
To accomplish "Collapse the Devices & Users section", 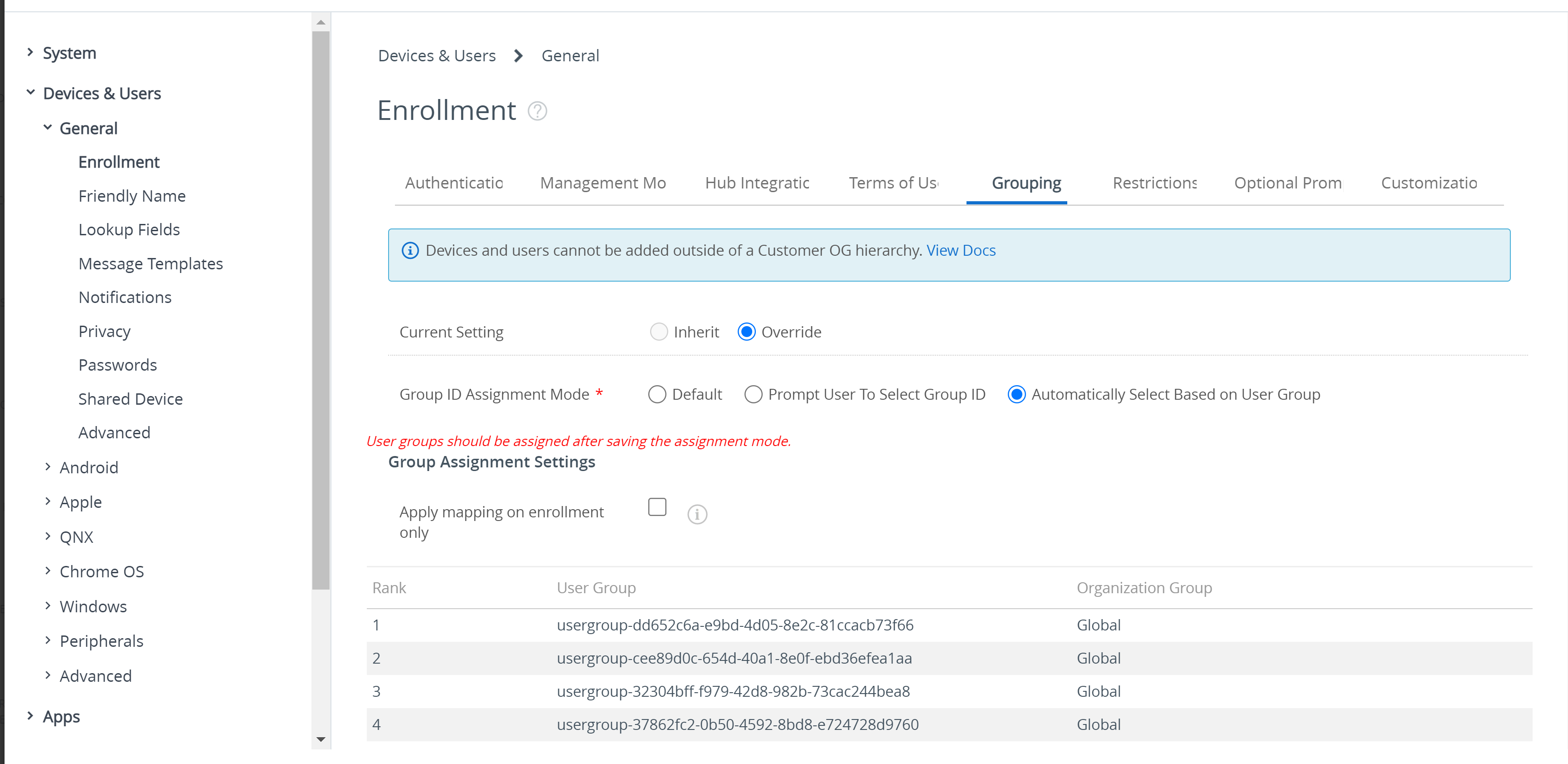I will coord(30,93).
